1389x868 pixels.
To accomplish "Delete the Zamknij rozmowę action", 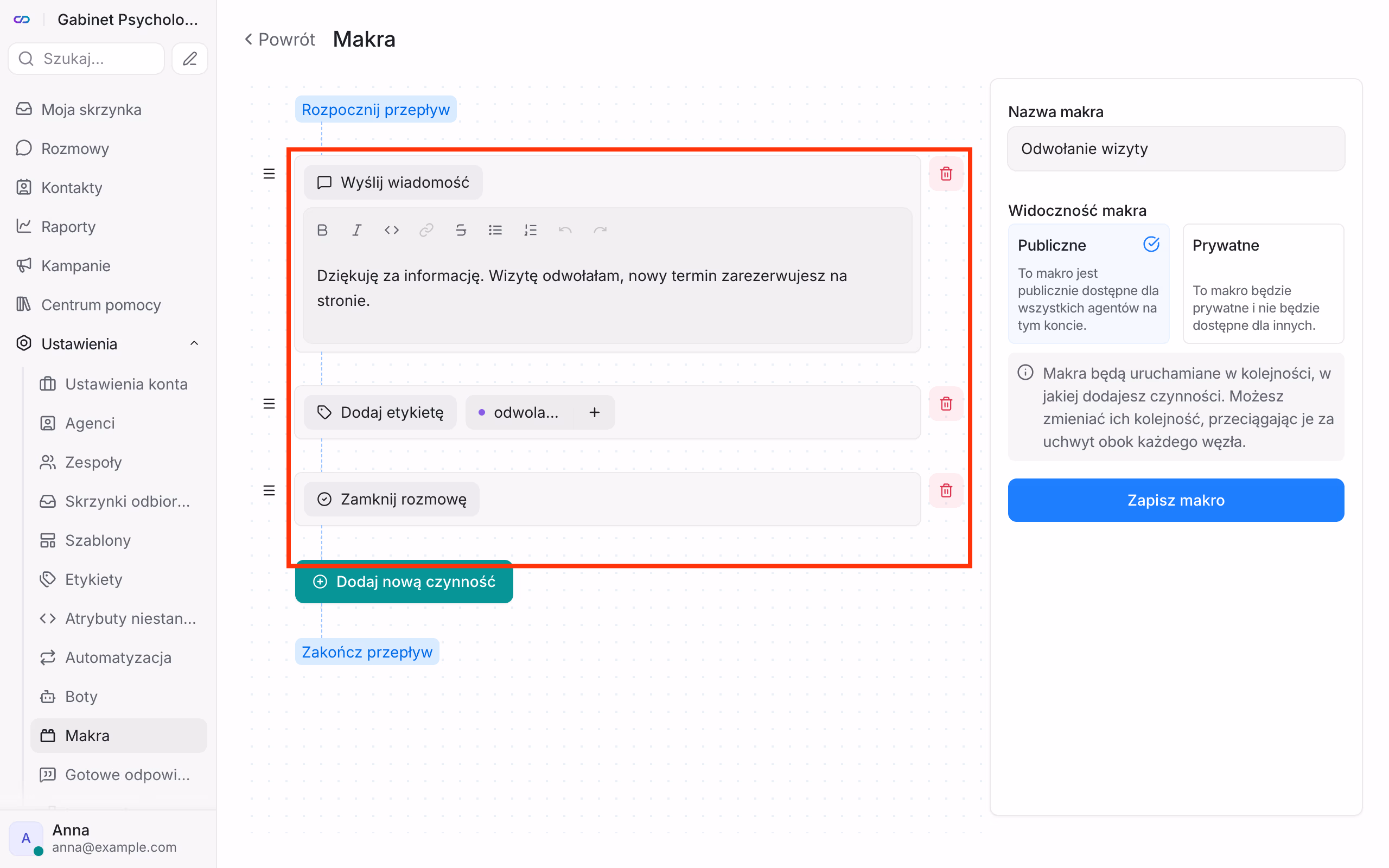I will coord(946,490).
